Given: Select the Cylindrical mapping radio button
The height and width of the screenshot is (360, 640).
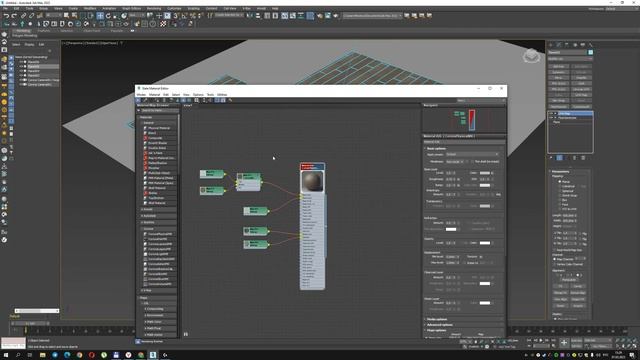Looking at the screenshot, I should pyautogui.click(x=560, y=186).
